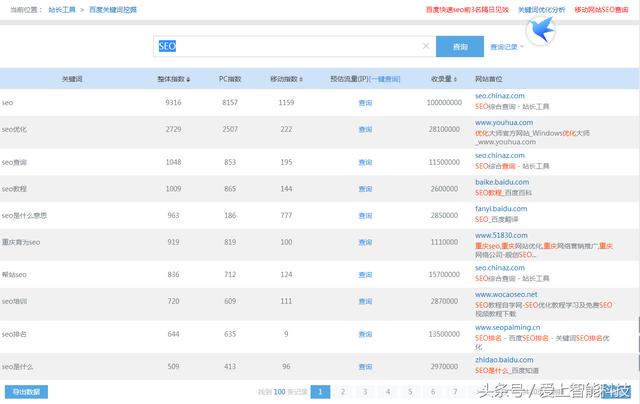
Task: Open zhidao.baidu.com site link
Action: [x=504, y=360]
